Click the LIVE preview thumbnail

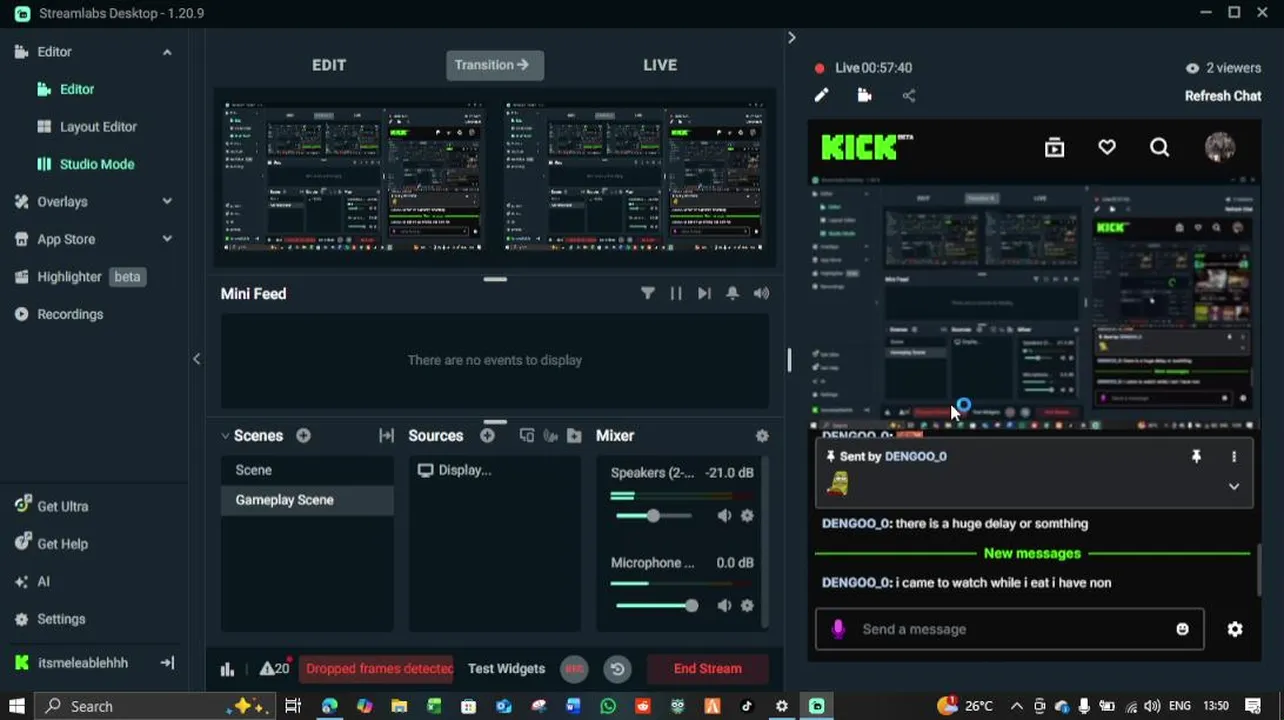[634, 175]
